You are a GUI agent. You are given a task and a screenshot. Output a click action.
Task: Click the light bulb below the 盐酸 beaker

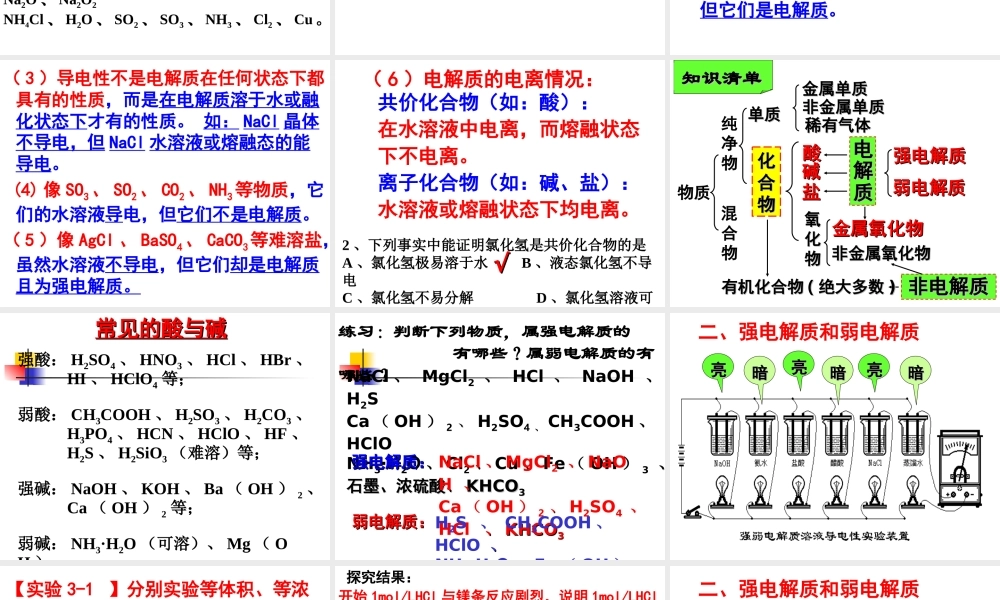click(798, 491)
